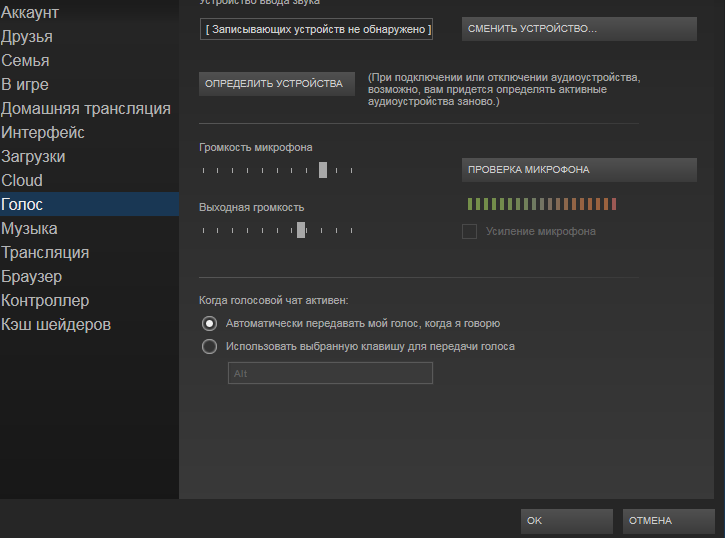Click the Alt push-to-talk key field
725x538 pixels.
click(330, 373)
